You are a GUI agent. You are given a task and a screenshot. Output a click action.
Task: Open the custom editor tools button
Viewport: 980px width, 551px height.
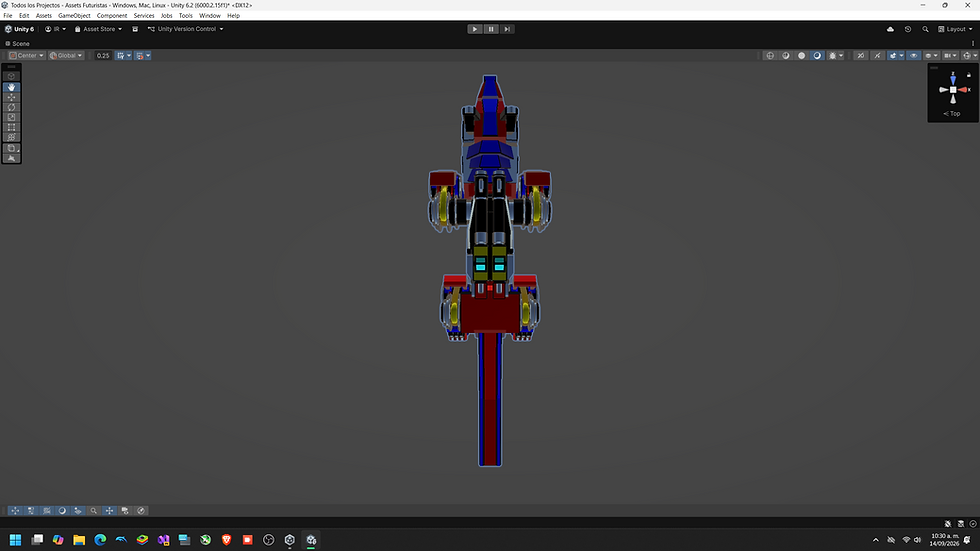click(11, 148)
